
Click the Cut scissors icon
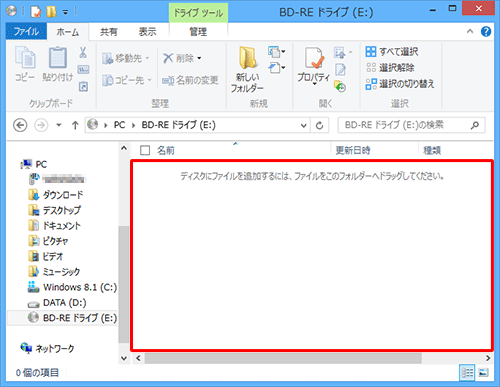click(x=83, y=52)
